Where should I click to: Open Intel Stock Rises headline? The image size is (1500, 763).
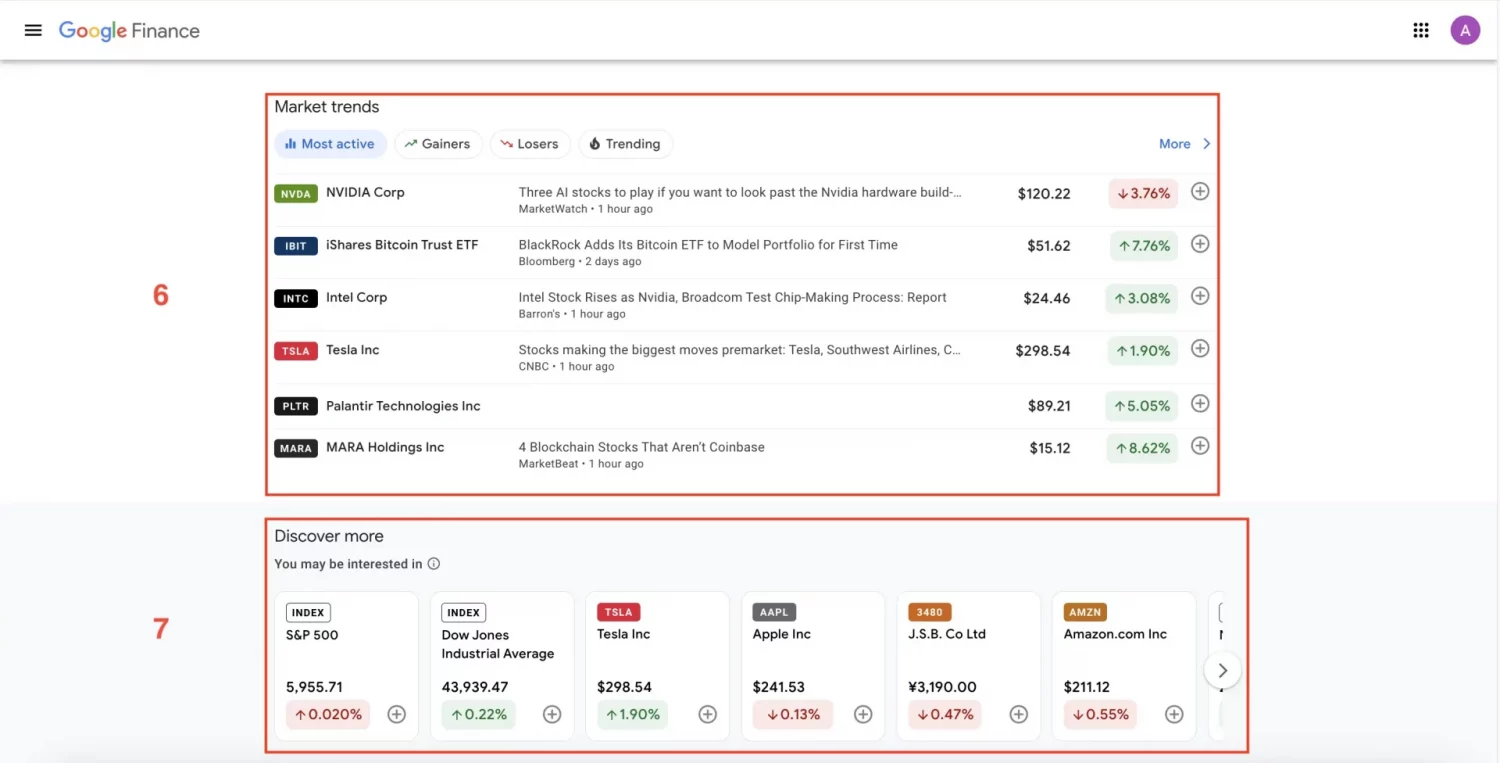point(732,297)
